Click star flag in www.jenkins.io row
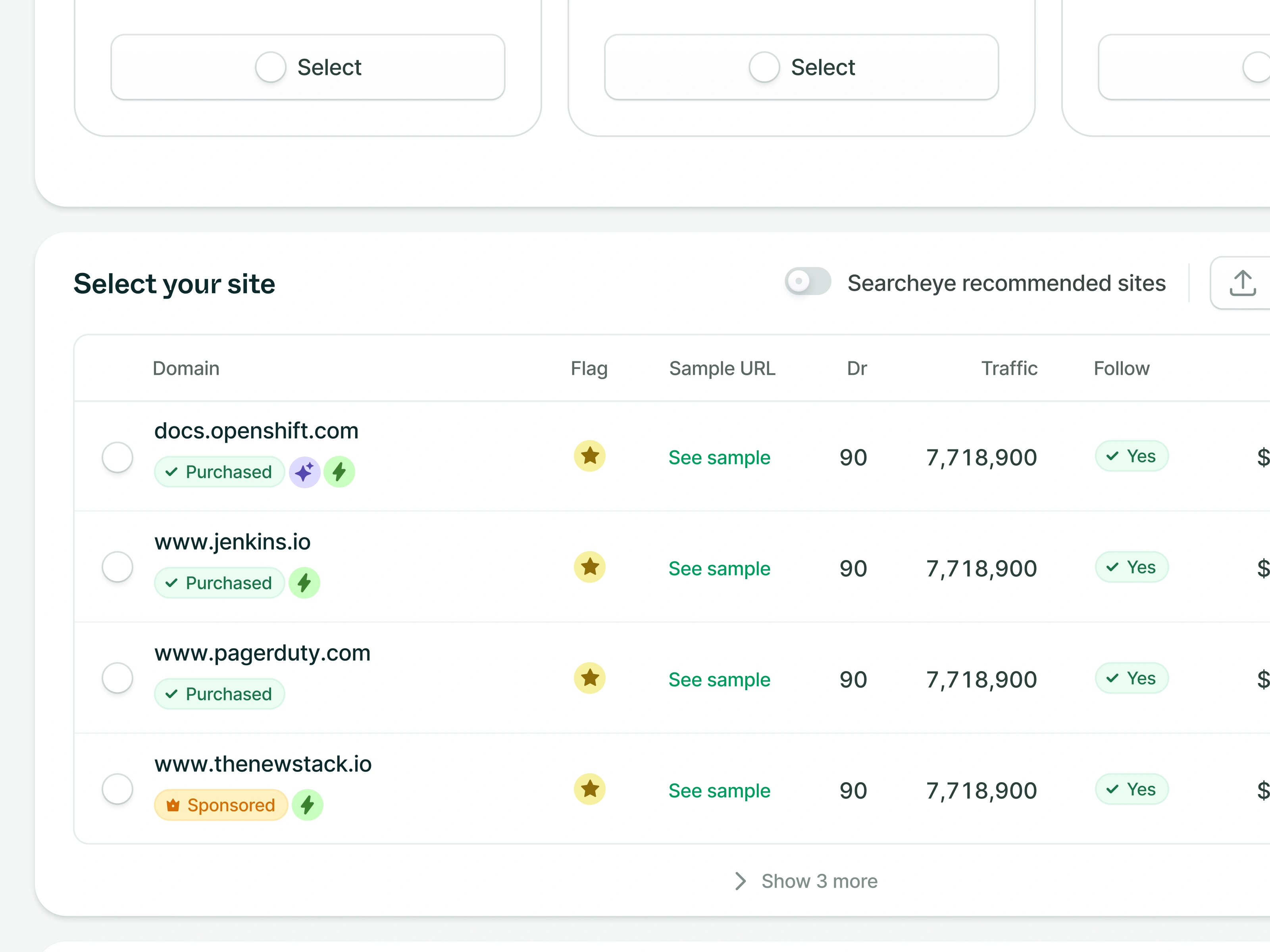1270x952 pixels. (x=589, y=567)
